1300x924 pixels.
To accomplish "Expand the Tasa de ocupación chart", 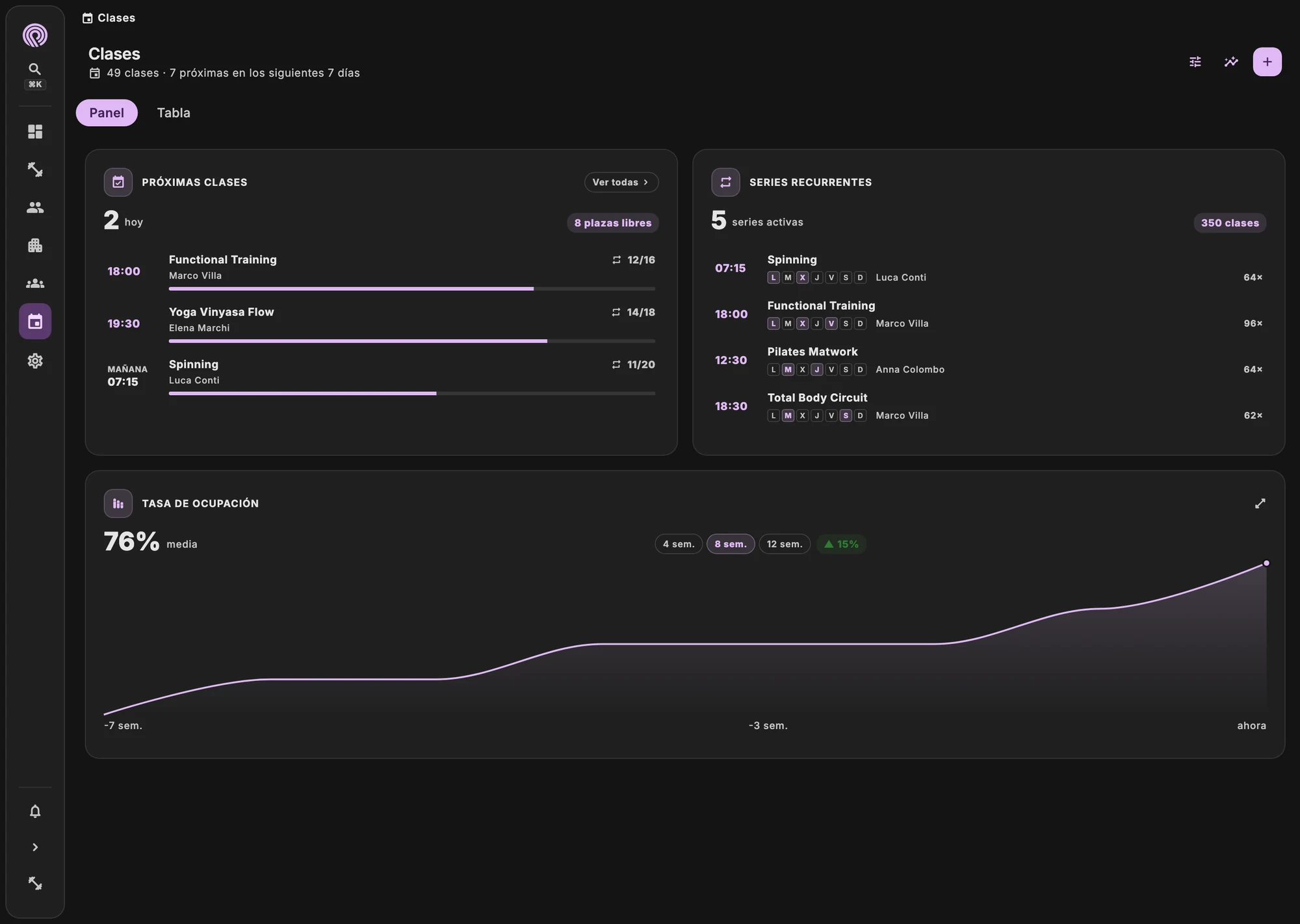I will (1260, 504).
